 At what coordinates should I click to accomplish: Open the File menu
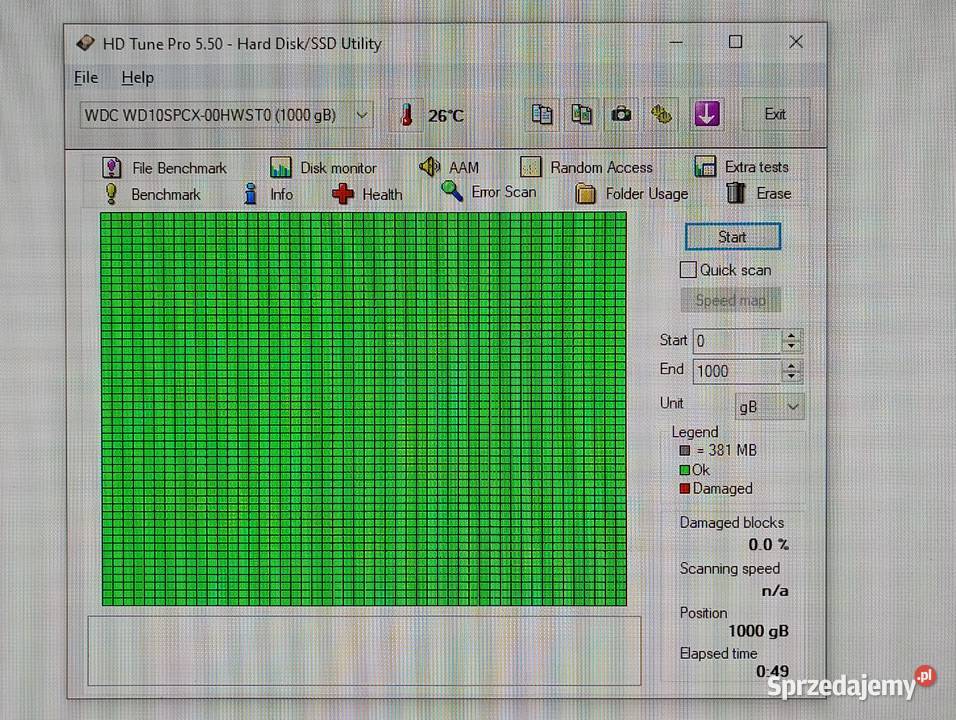86,77
